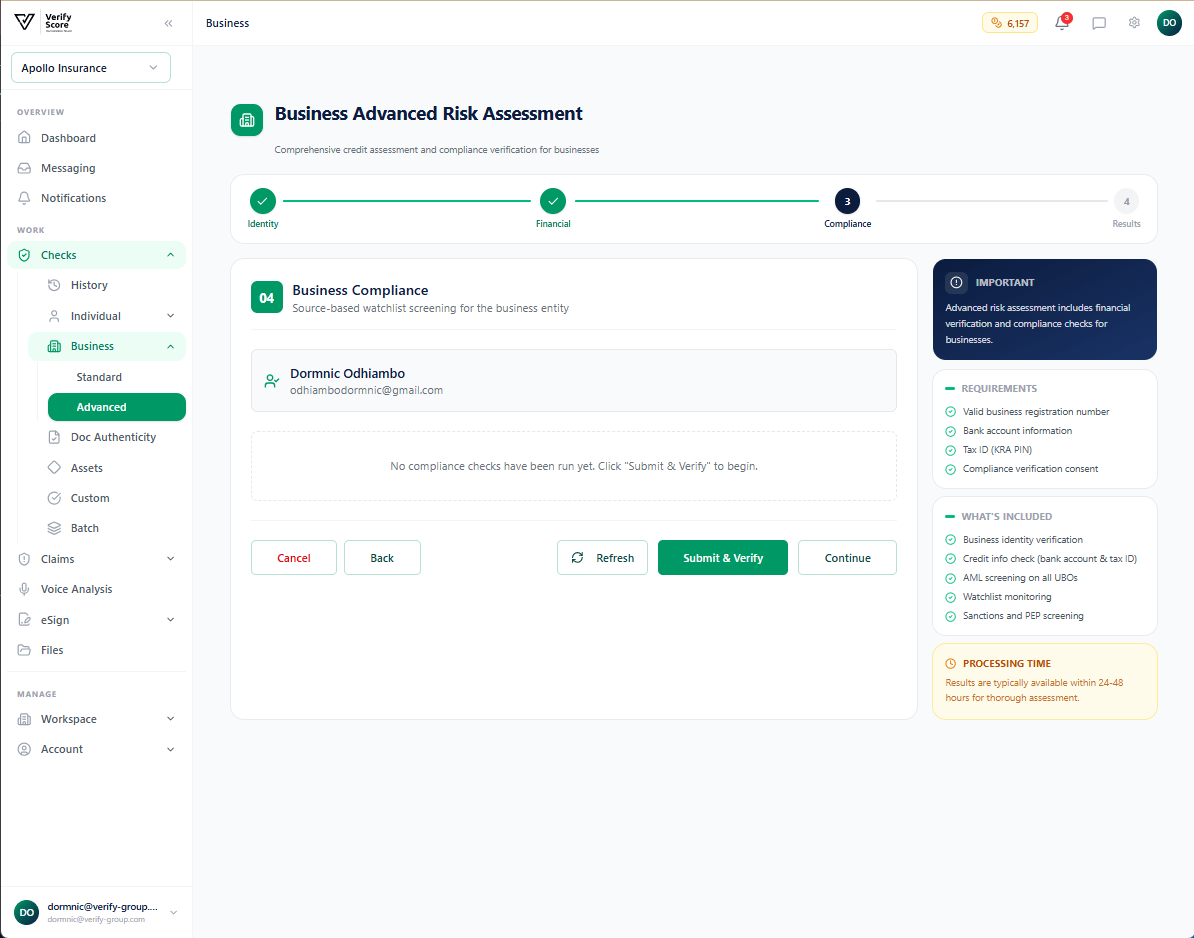Click the 6,157 credits badge
This screenshot has height=938, width=1194.
tap(1010, 23)
